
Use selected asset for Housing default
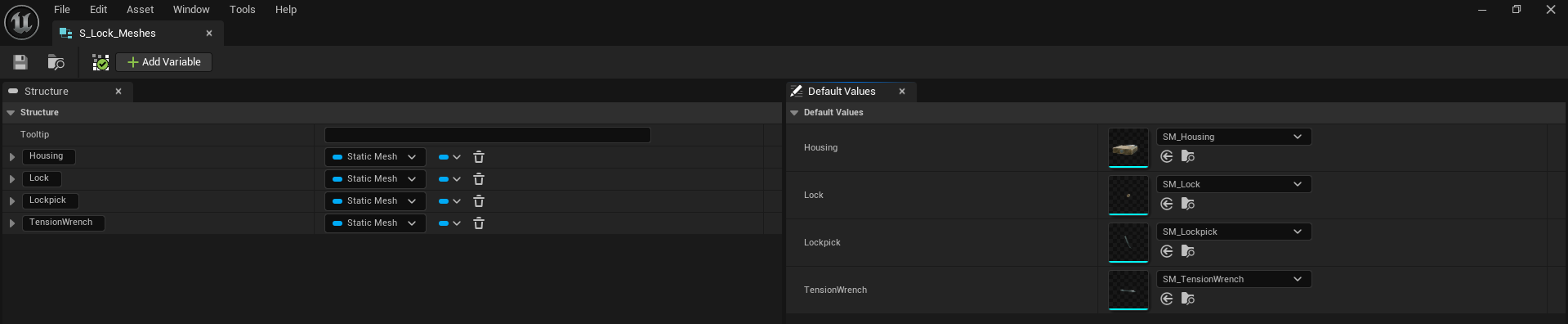point(1167,156)
